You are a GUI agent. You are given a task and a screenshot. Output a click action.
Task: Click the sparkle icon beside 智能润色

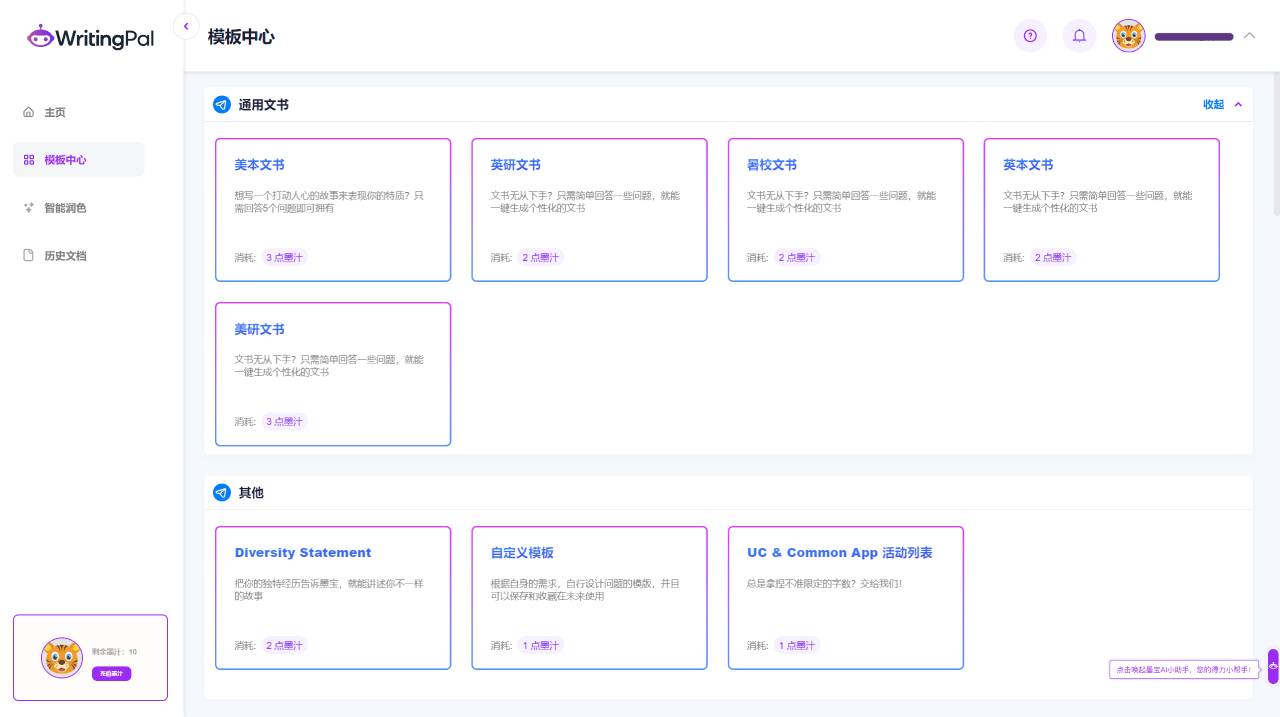(x=30, y=208)
